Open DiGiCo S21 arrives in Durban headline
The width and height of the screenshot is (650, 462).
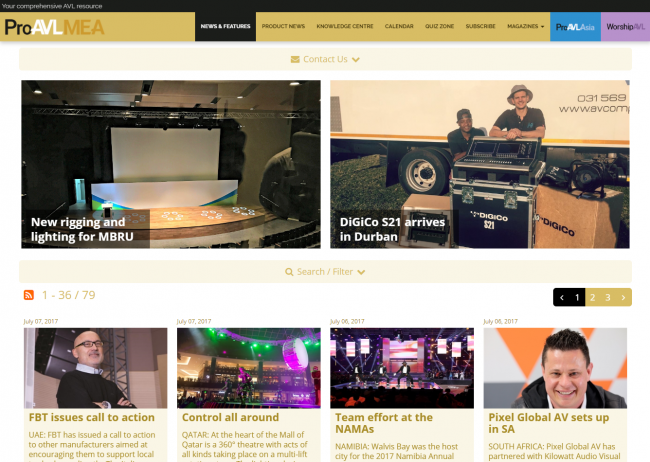tap(392, 229)
